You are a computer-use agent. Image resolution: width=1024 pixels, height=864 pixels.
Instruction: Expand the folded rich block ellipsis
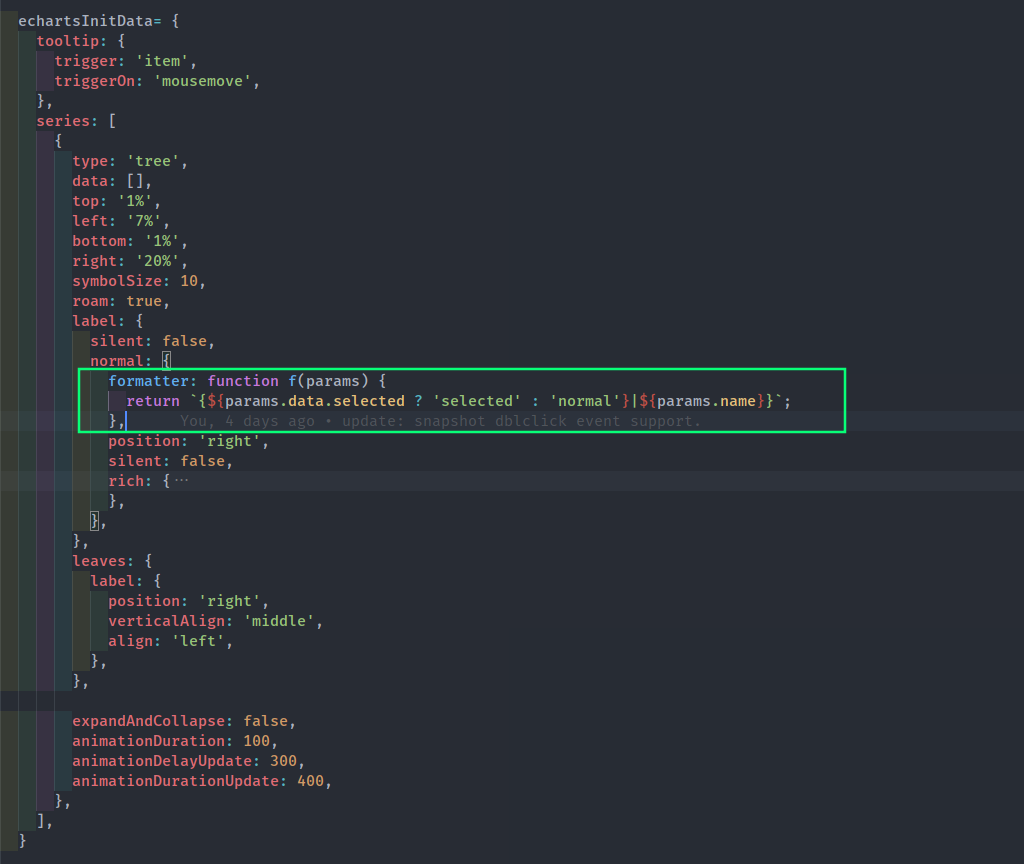click(x=181, y=481)
